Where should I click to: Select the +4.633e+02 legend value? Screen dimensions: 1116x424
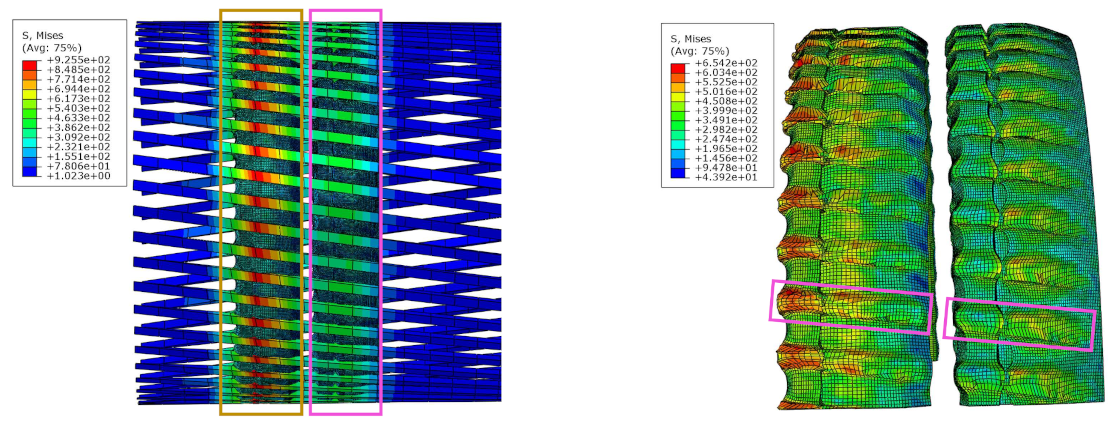(77, 117)
